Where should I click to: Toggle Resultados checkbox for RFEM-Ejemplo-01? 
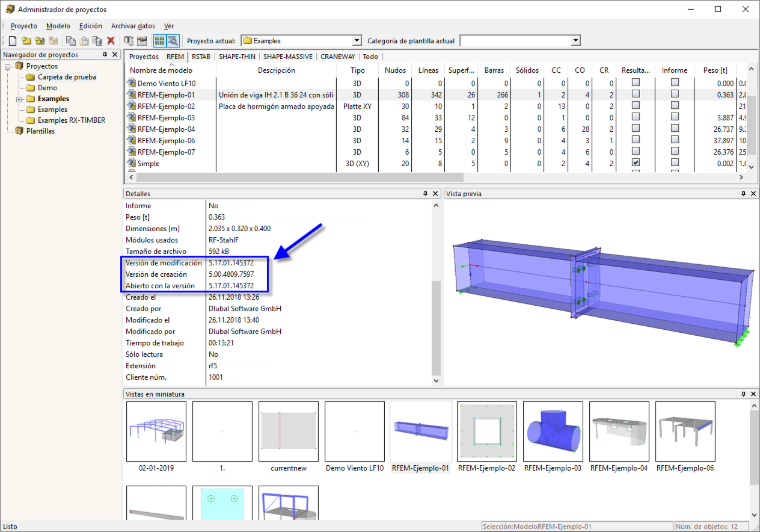(636, 94)
